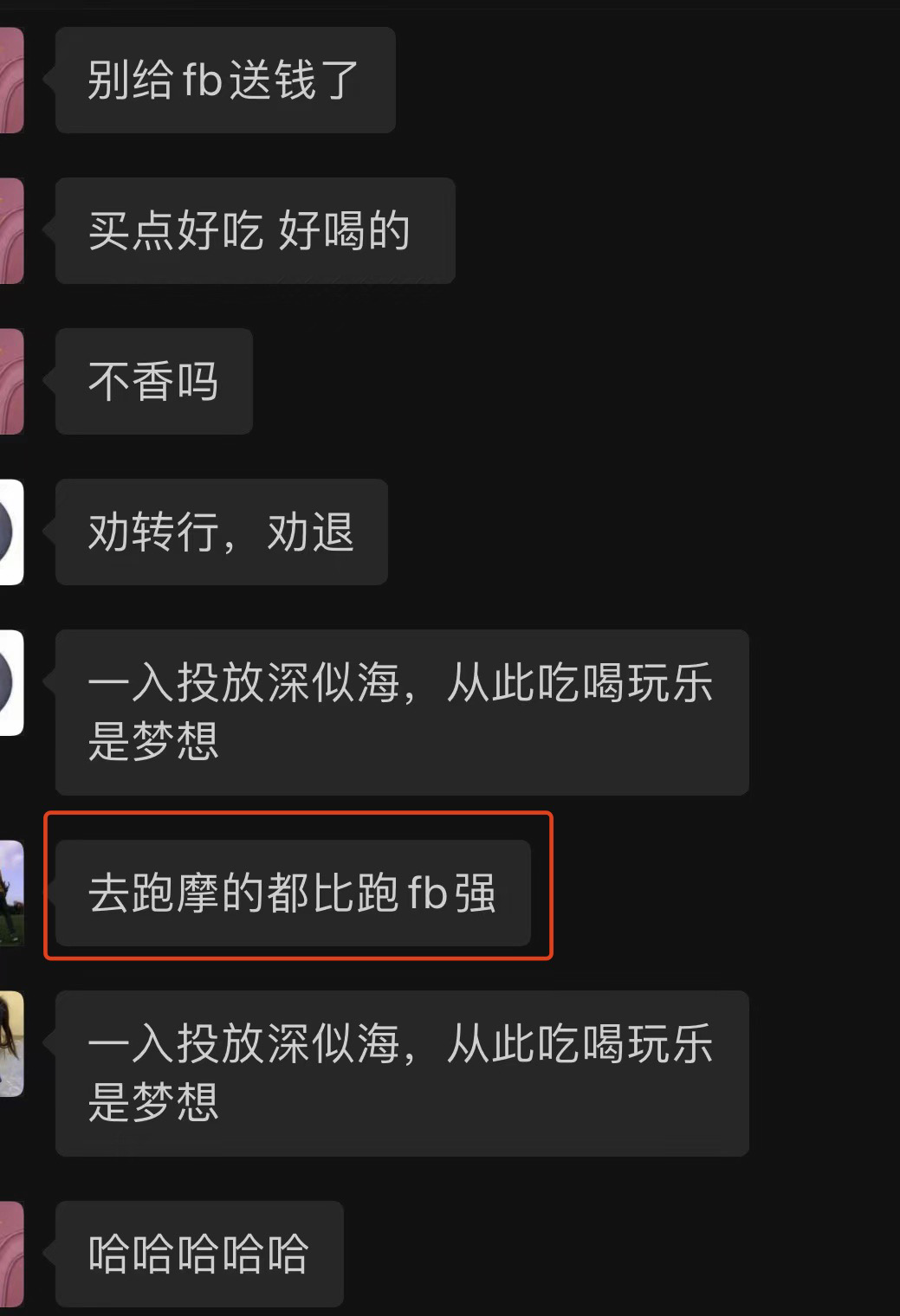Tap the round gray avatar beside first "一入投放深似海"
Screen dimensions: 900x1316
coord(11,682)
